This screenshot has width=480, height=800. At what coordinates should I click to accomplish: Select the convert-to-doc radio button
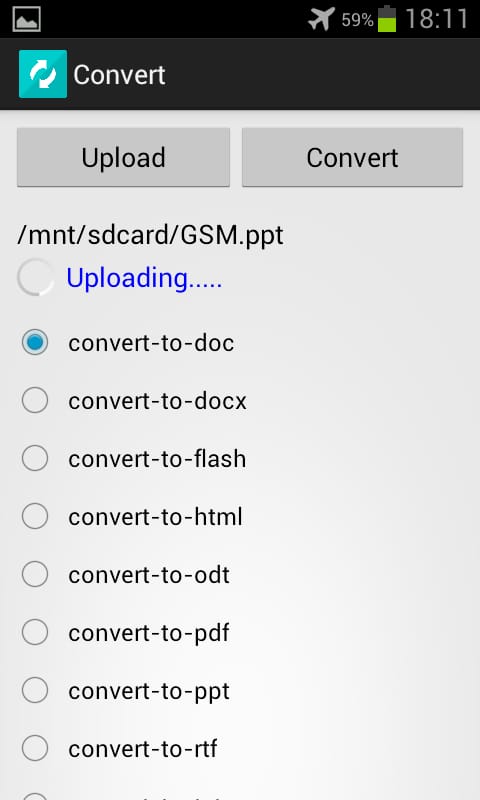(35, 342)
